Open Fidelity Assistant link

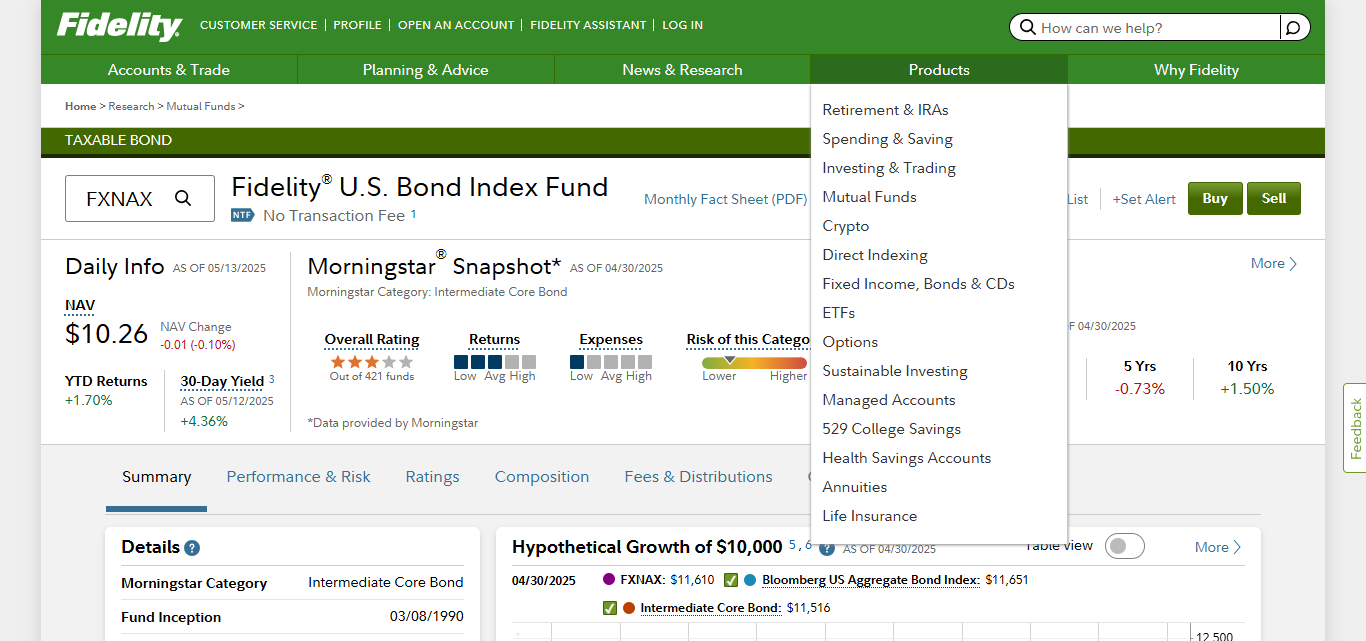pos(588,25)
